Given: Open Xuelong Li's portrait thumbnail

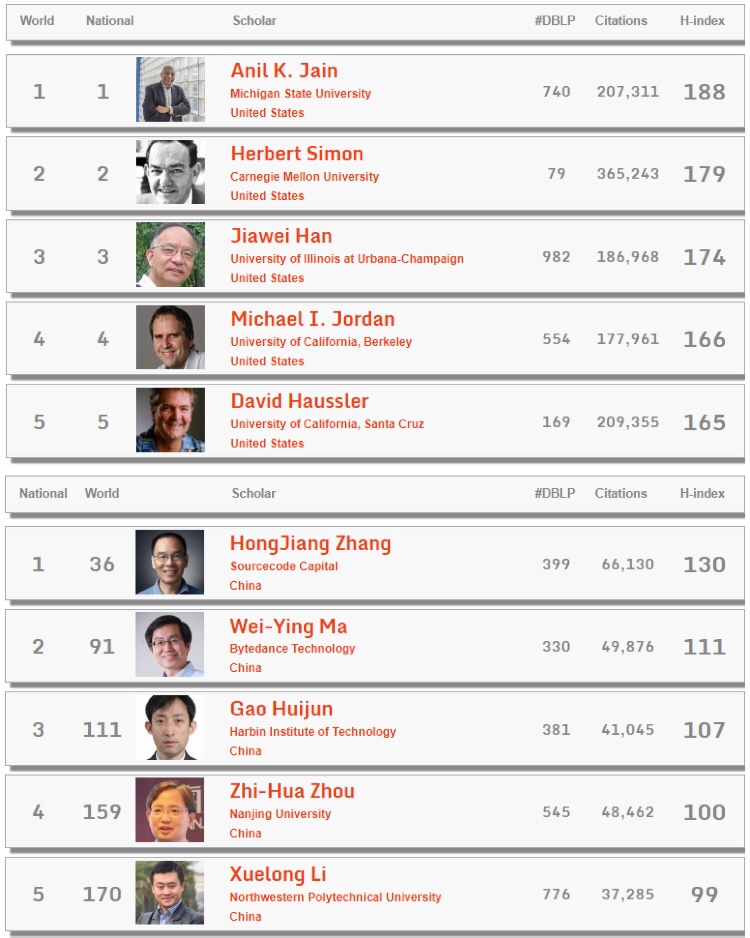Looking at the screenshot, I should tap(170, 893).
